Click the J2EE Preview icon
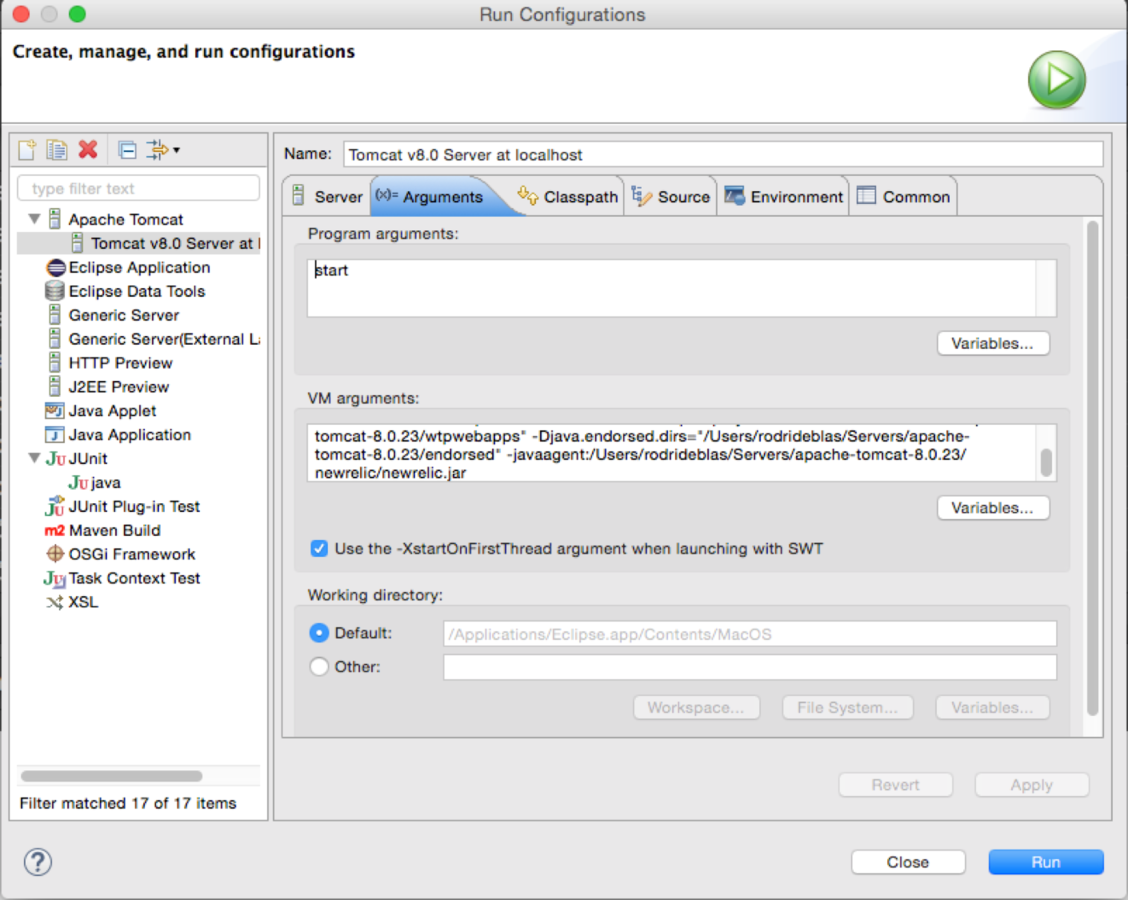The image size is (1128, 900). pyautogui.click(x=55, y=386)
